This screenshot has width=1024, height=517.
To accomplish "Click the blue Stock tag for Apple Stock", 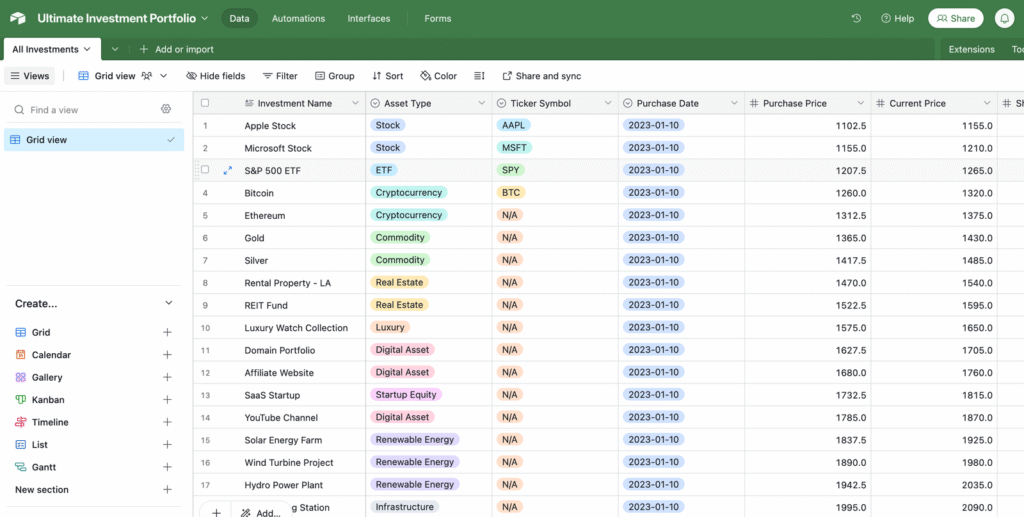I will click(x=387, y=125).
